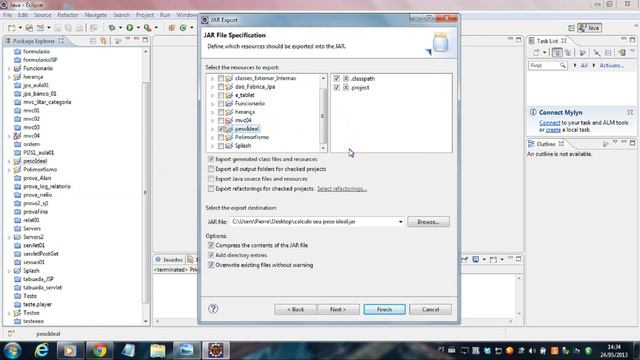The image size is (640, 360).
Task: Click the JAR Export help question icon
Action: 213,309
